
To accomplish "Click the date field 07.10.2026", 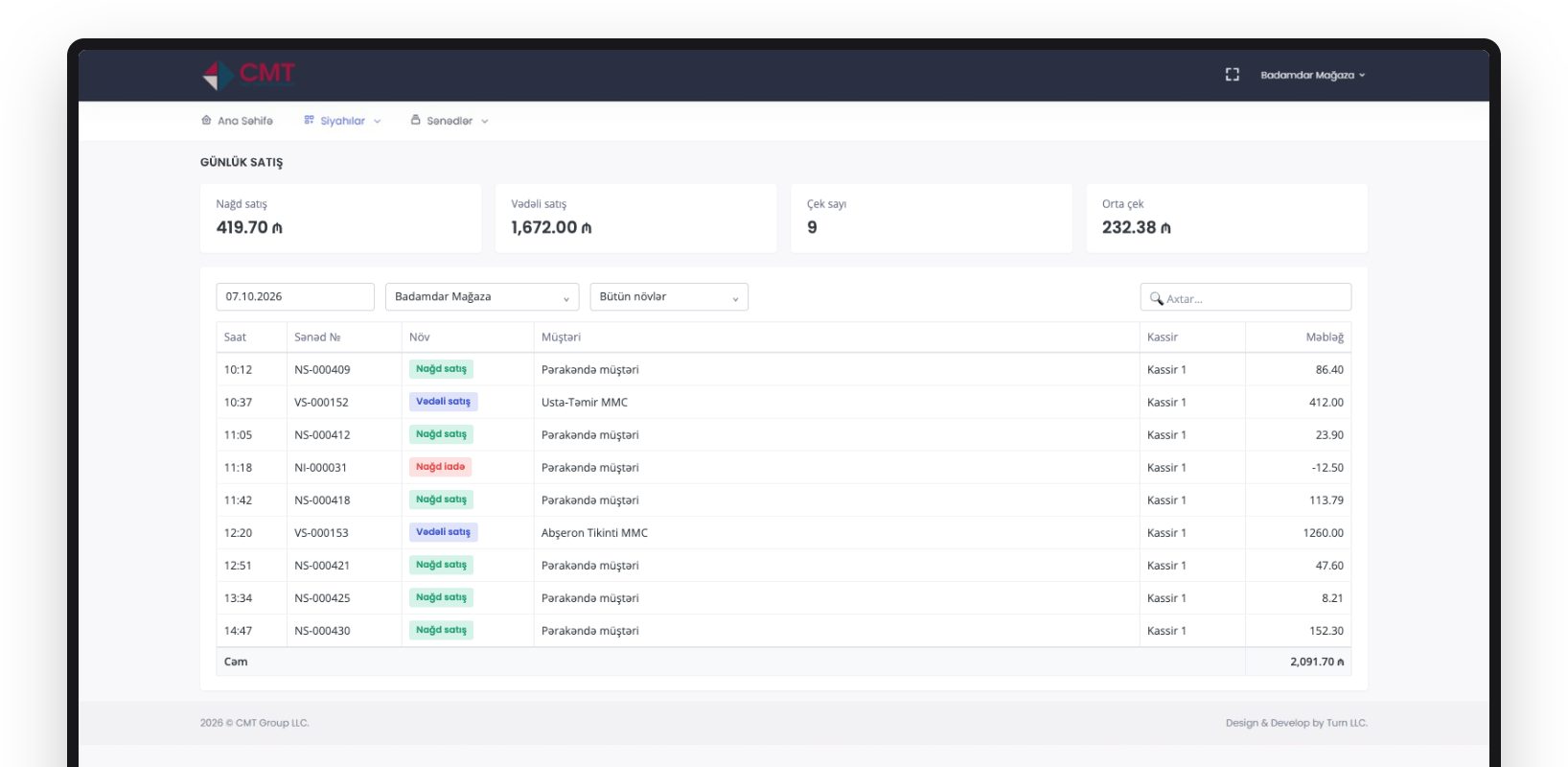I will tap(295, 296).
